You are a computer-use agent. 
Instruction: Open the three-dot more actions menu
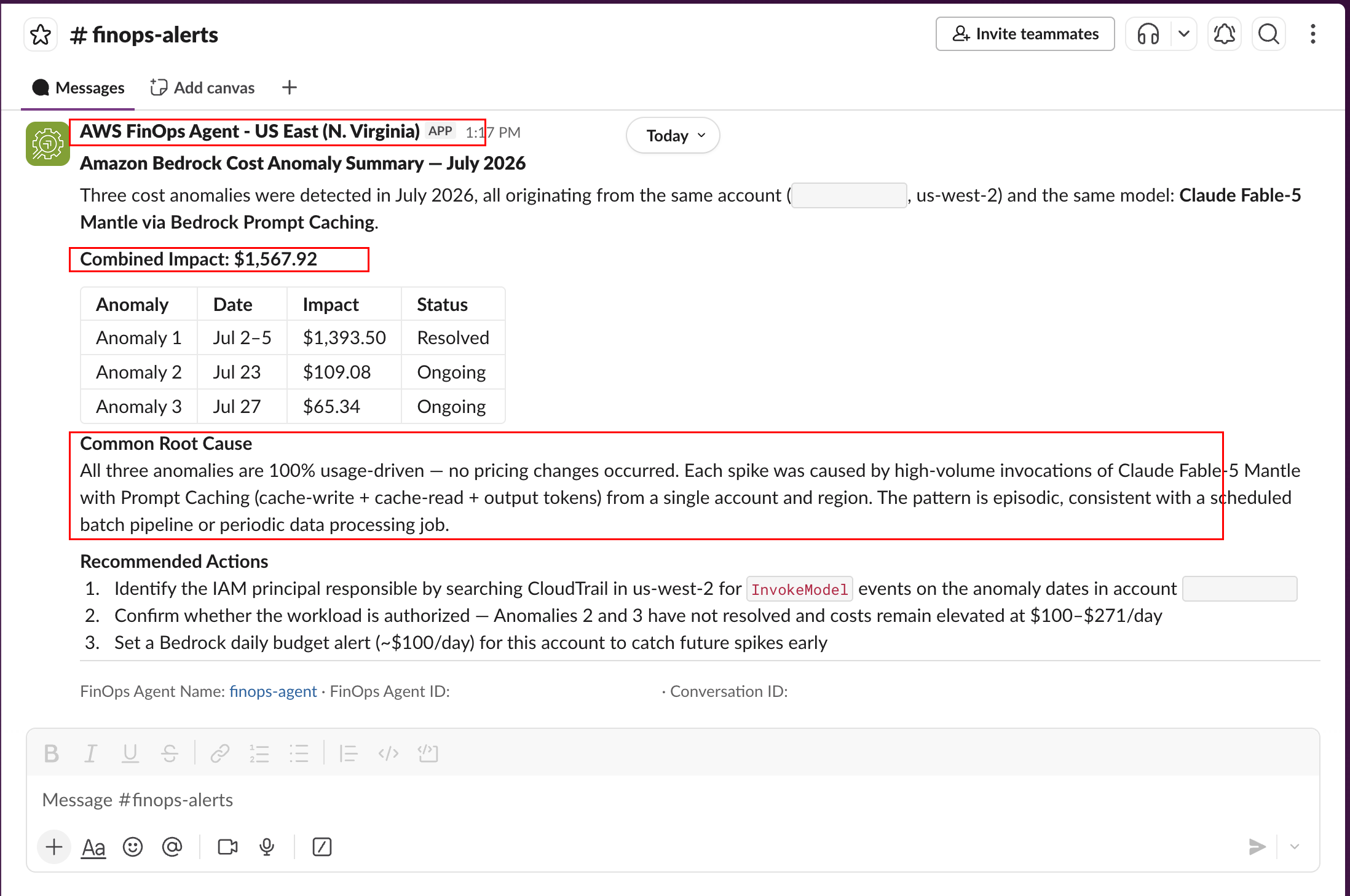click(1312, 34)
